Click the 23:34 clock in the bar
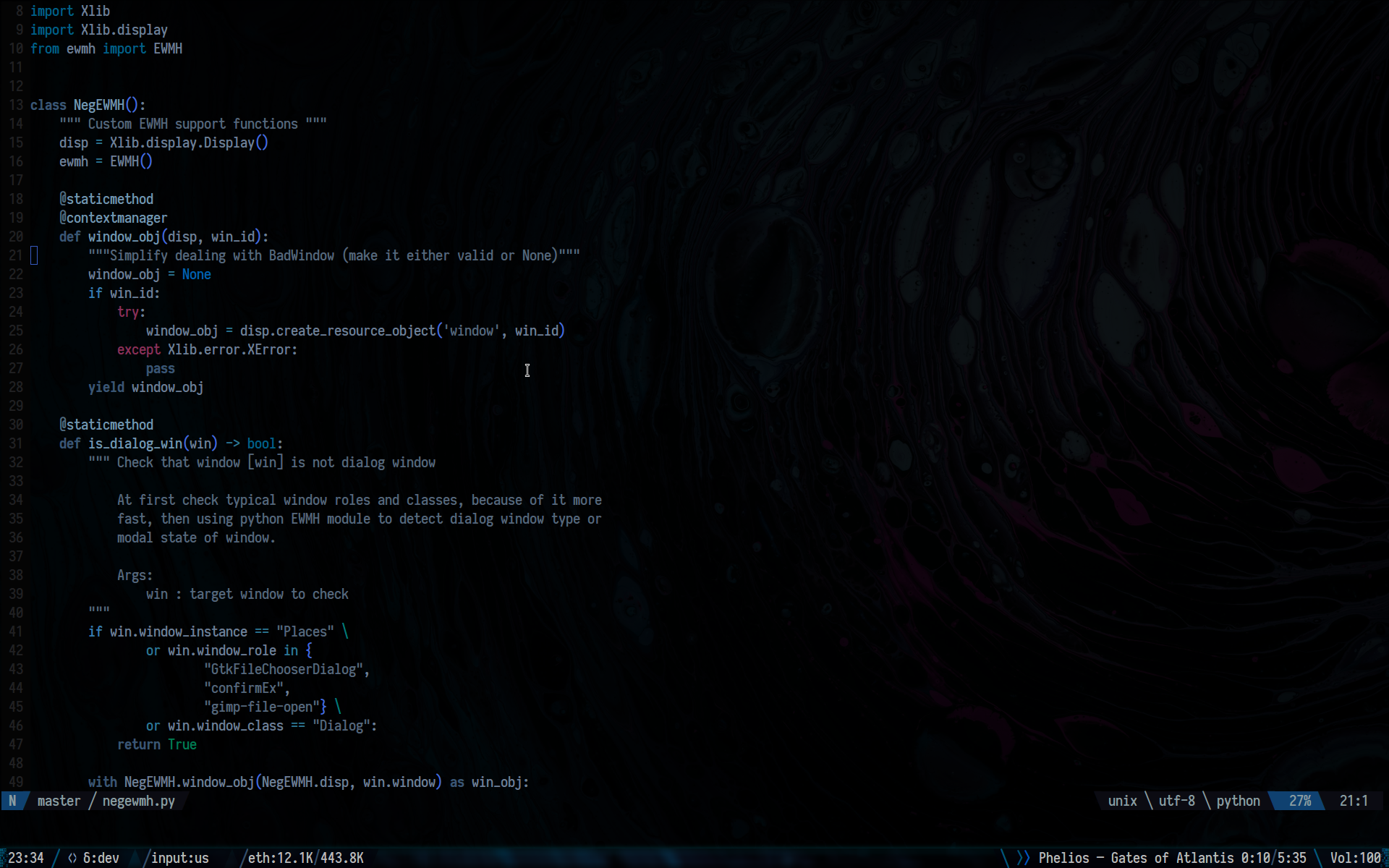The height and width of the screenshot is (868, 1389). (x=26, y=858)
